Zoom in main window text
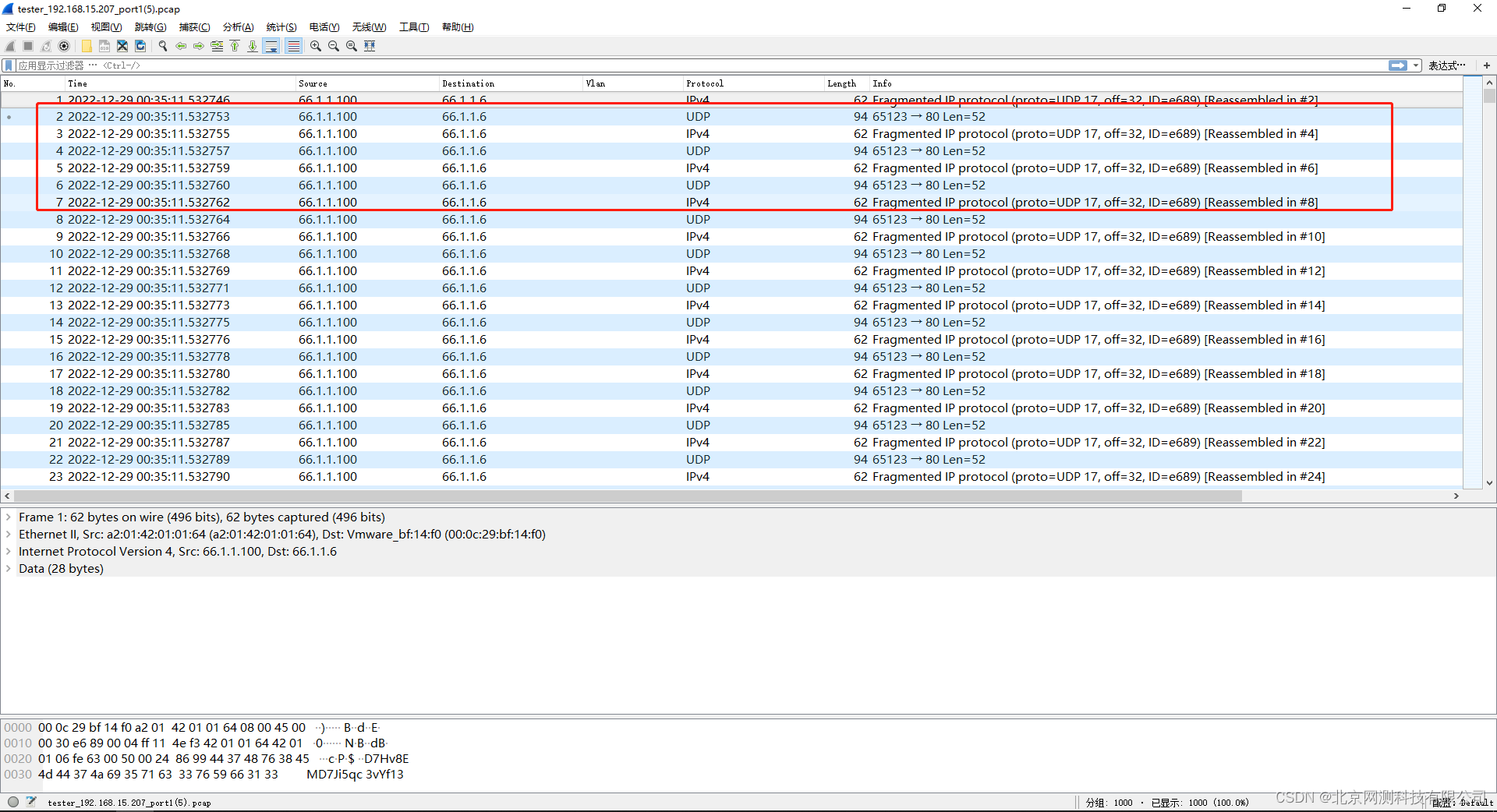Image resolution: width=1497 pixels, height=812 pixels. (x=316, y=46)
